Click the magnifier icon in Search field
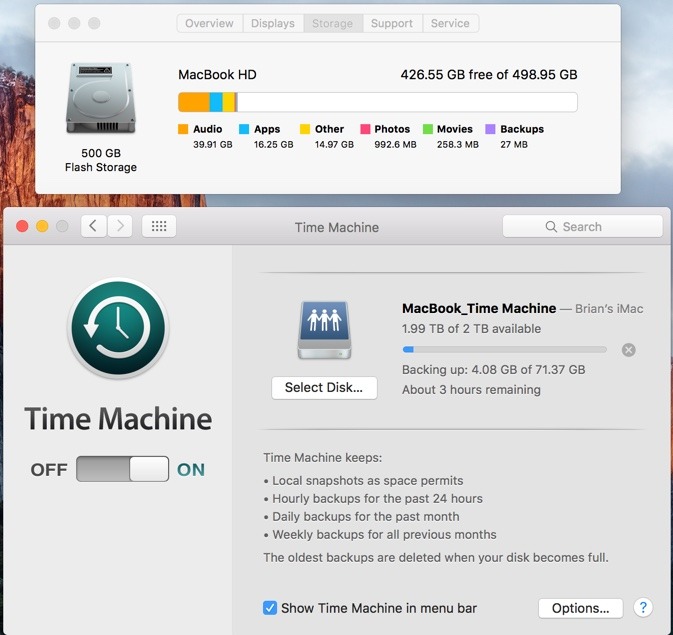This screenshot has width=673, height=635. click(551, 227)
